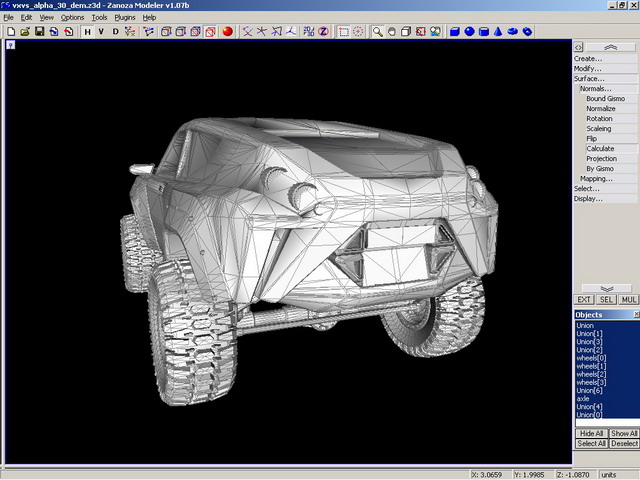This screenshot has width=640, height=480.
Task: Collapse the Surface... rollout
Action: click(589, 78)
